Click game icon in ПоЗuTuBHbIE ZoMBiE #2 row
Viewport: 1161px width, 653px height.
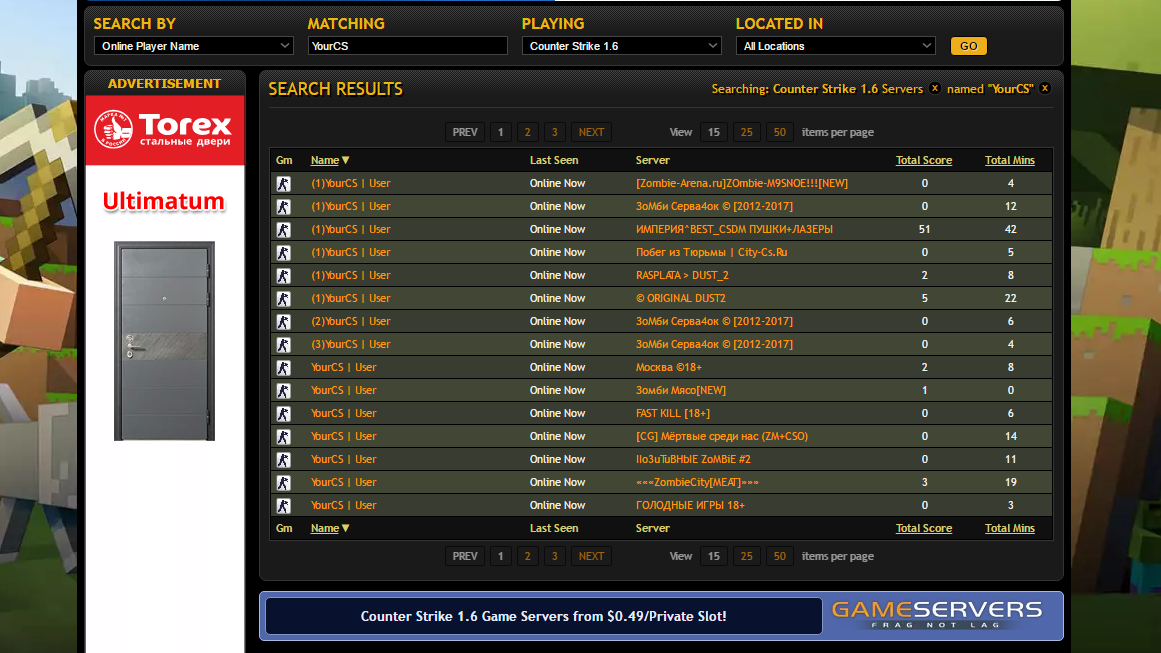point(284,459)
